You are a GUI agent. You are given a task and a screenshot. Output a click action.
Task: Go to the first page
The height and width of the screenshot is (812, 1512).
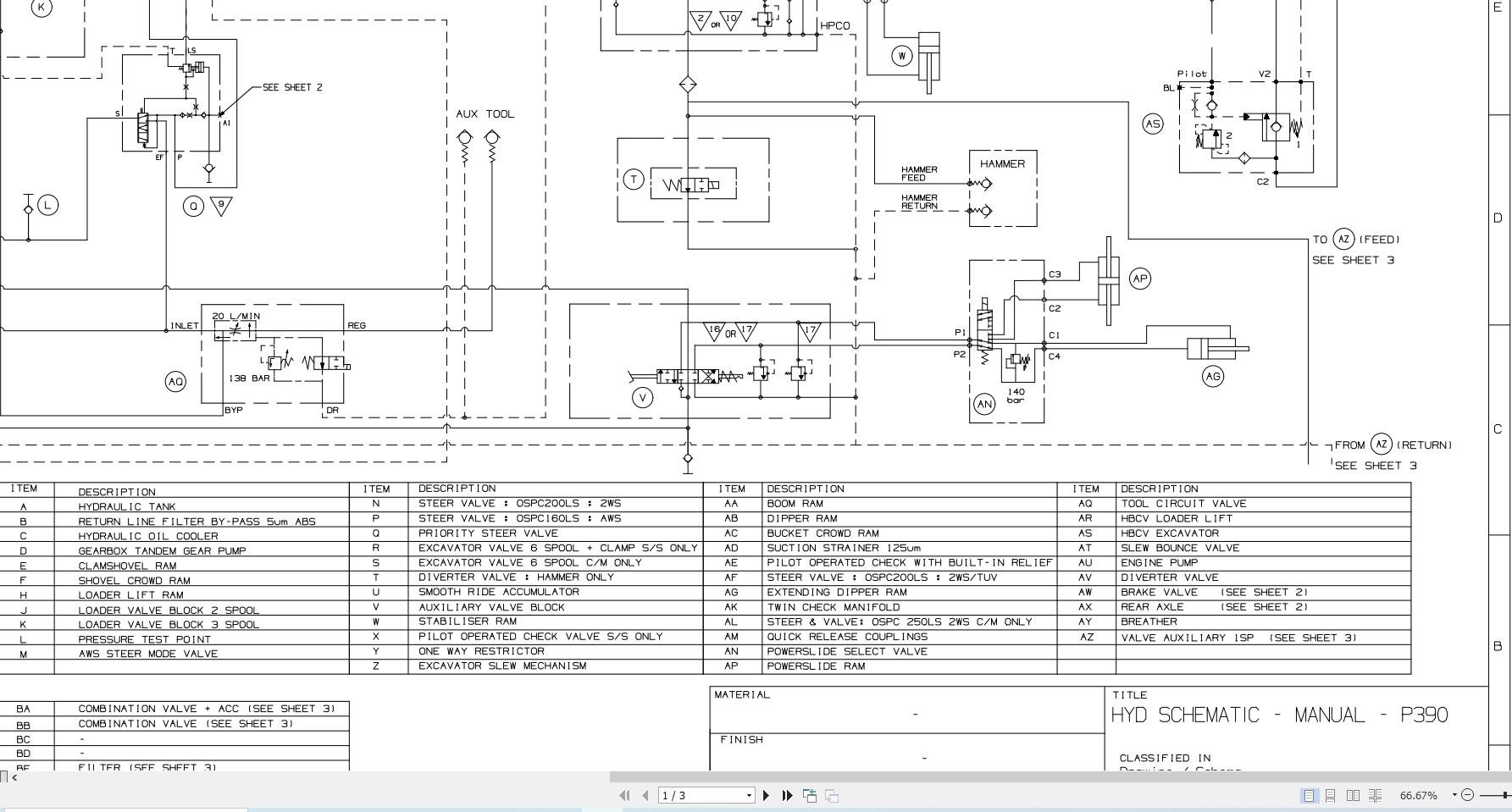[x=625, y=795]
